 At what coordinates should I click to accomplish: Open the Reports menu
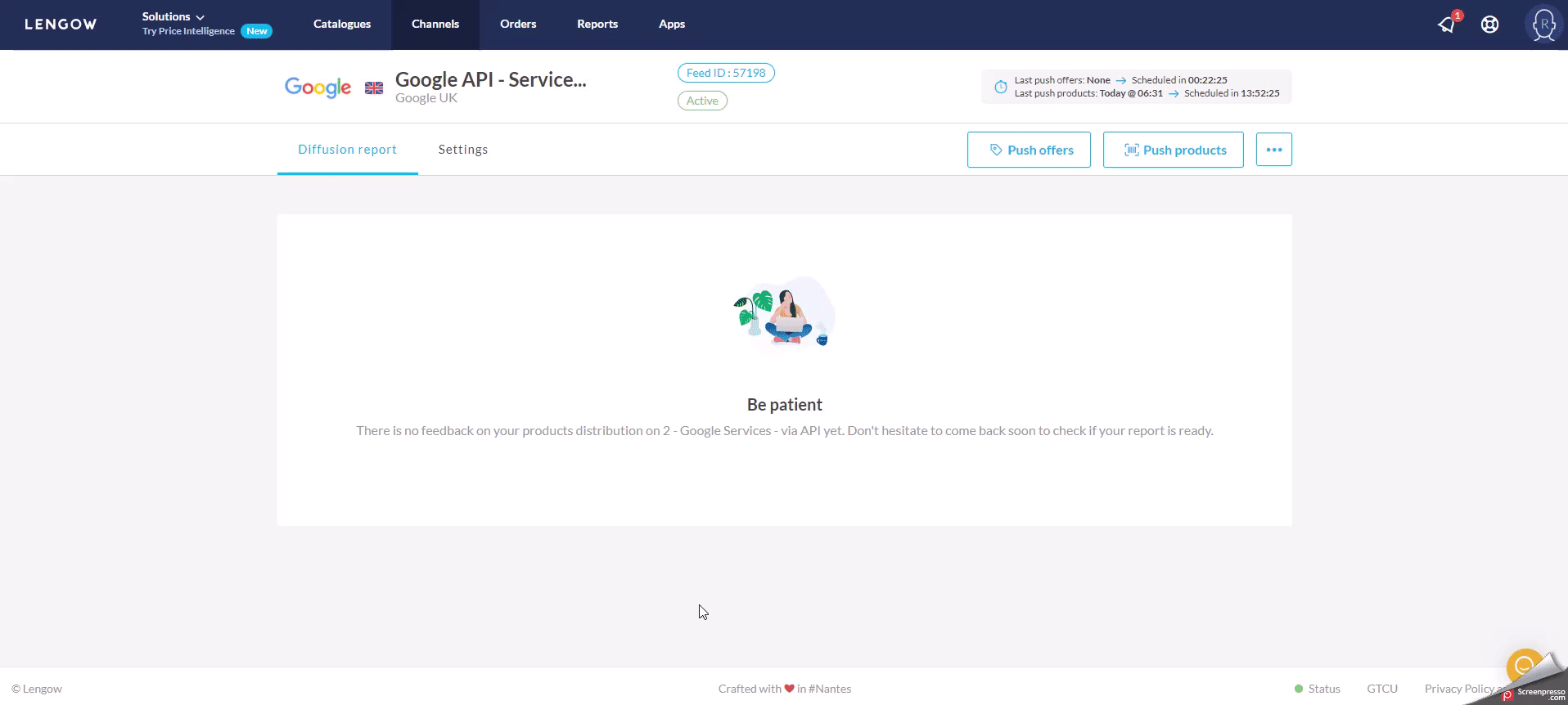[597, 24]
